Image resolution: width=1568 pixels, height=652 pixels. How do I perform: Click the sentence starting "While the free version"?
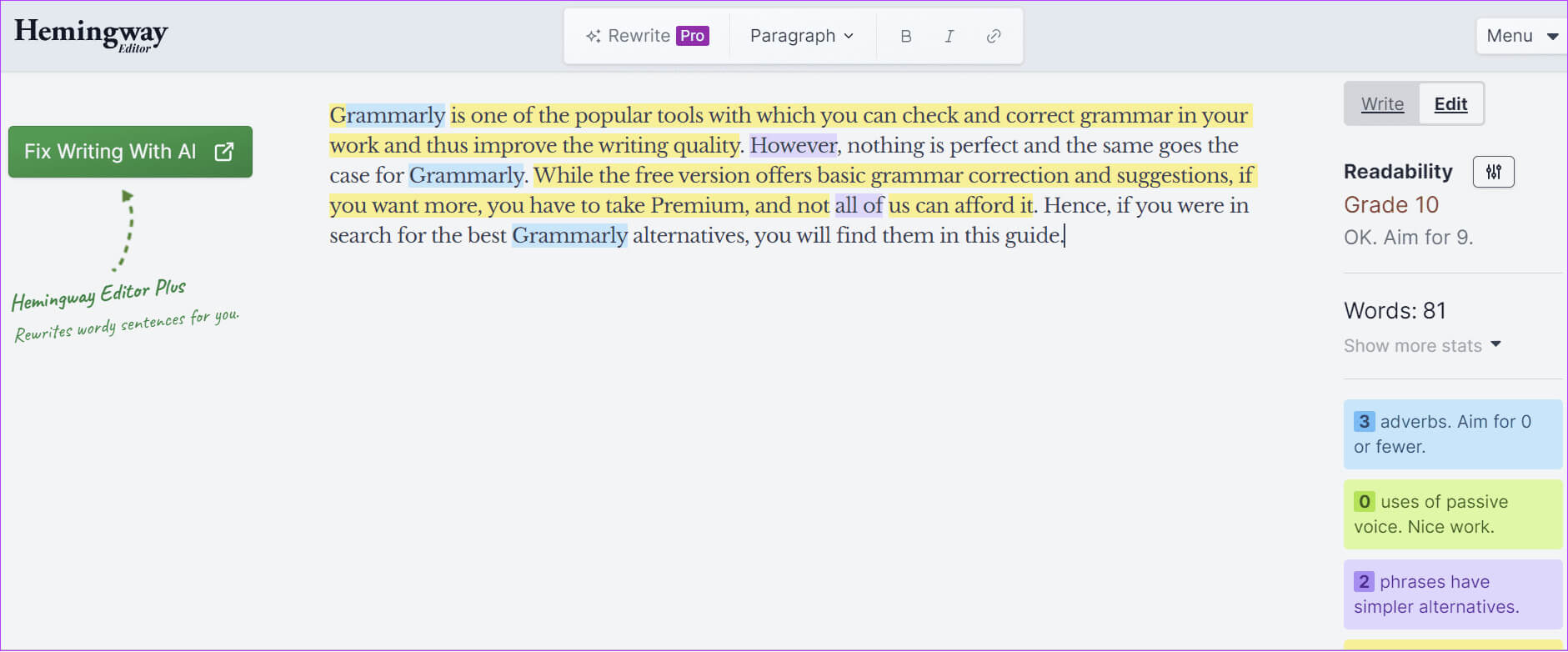(792, 190)
